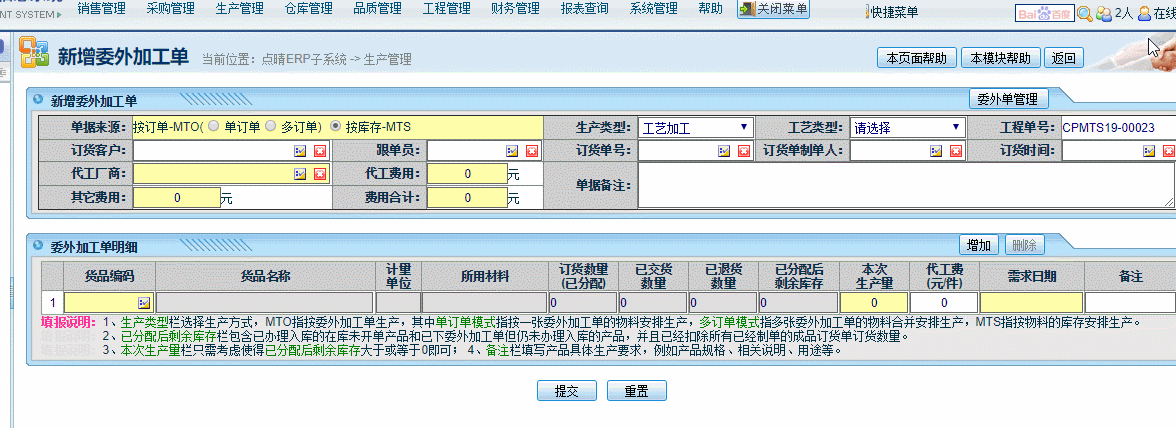
Task: Click the 关闭菜单 button
Action: (x=773, y=9)
